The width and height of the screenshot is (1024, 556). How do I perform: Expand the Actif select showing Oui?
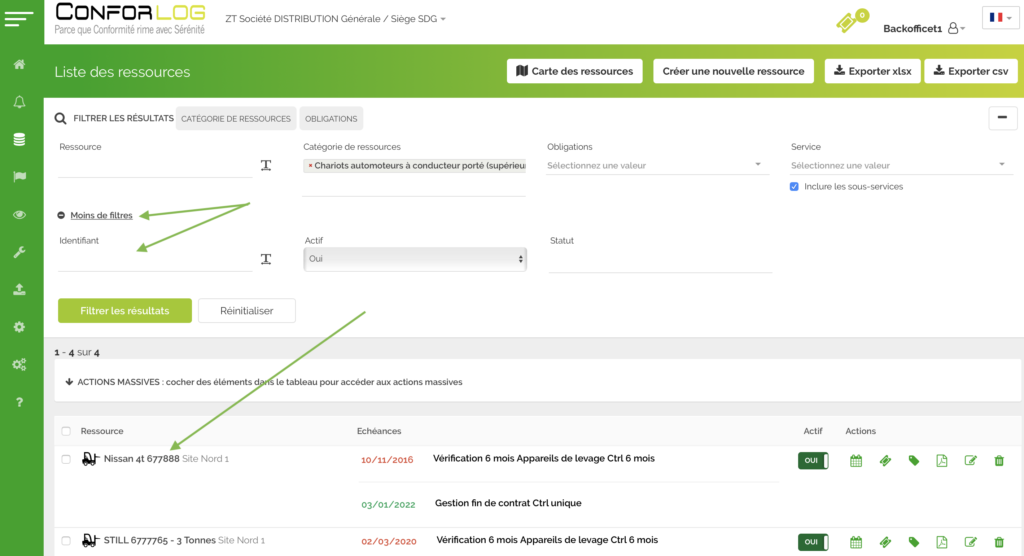(415, 259)
